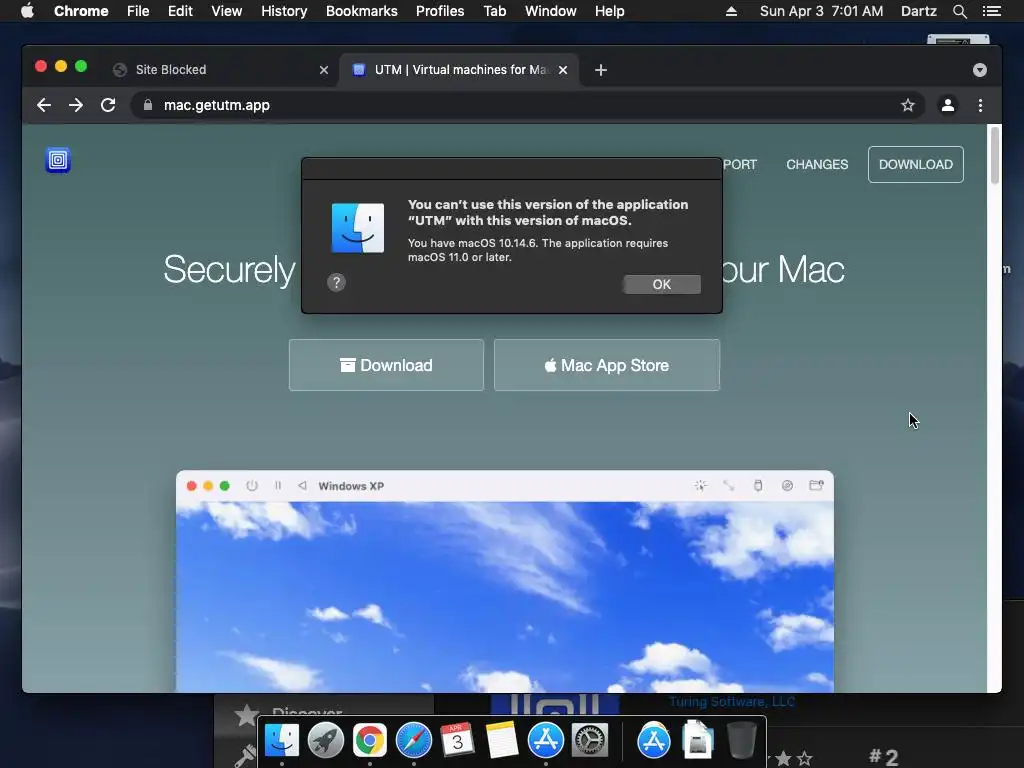1024x768 pixels.
Task: Open the Profiles menu
Action: 440,11
